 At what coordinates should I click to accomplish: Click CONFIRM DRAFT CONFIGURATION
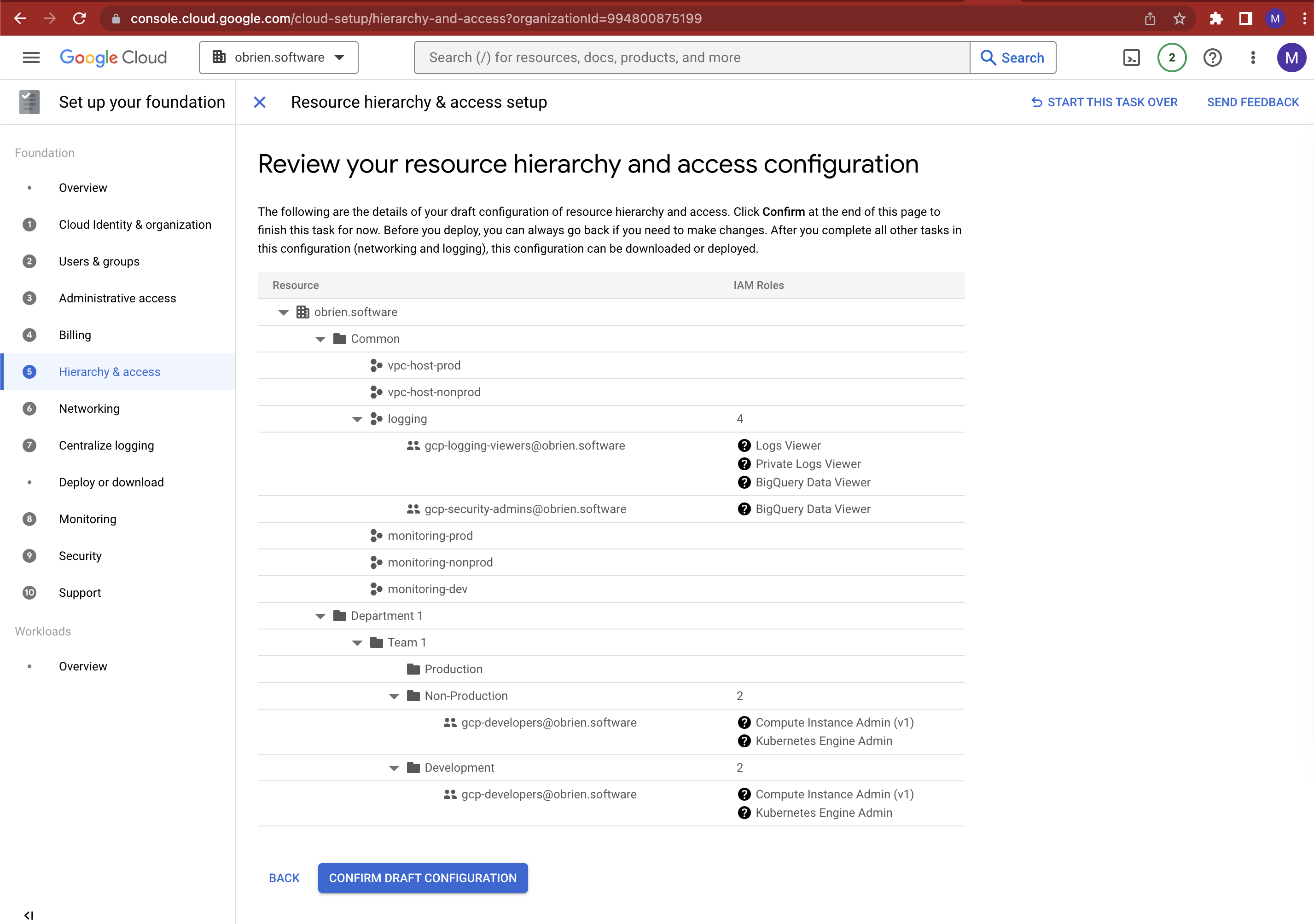point(422,878)
